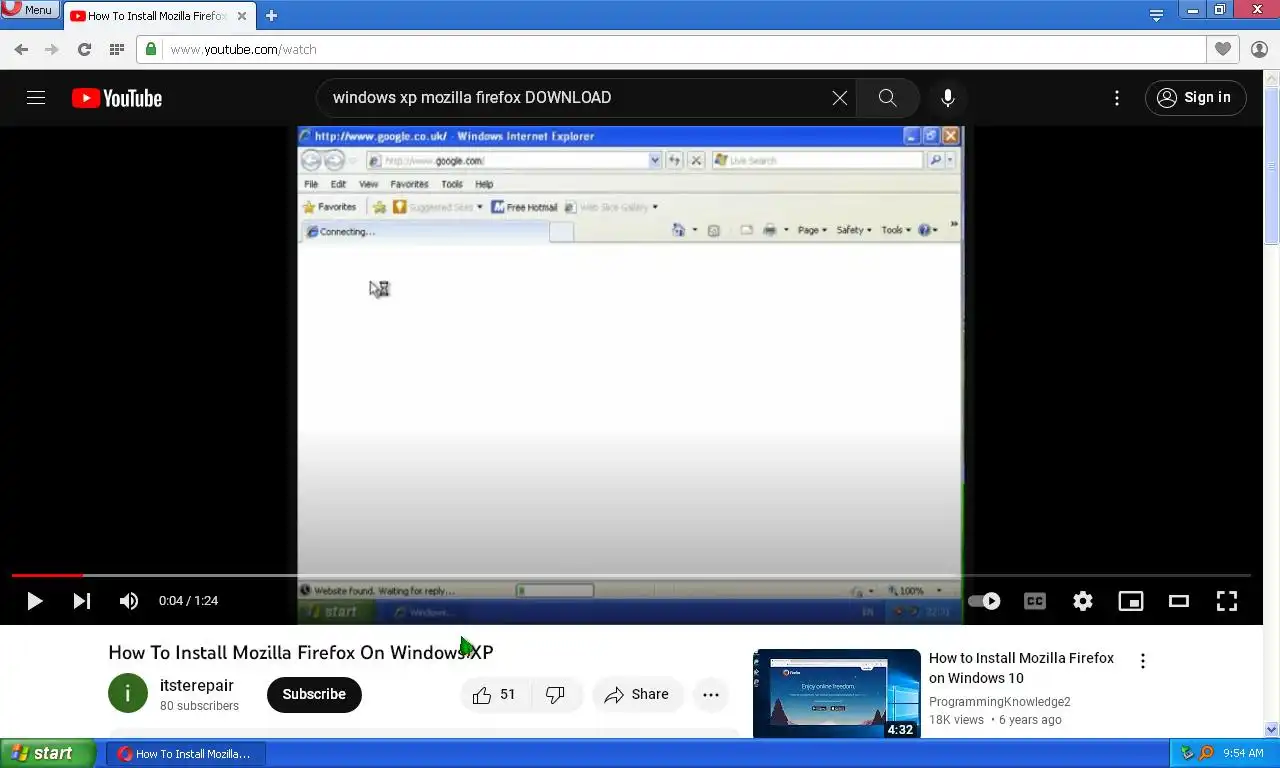
Task: Open the YouTube hamburger guide menu
Action: tap(36, 98)
